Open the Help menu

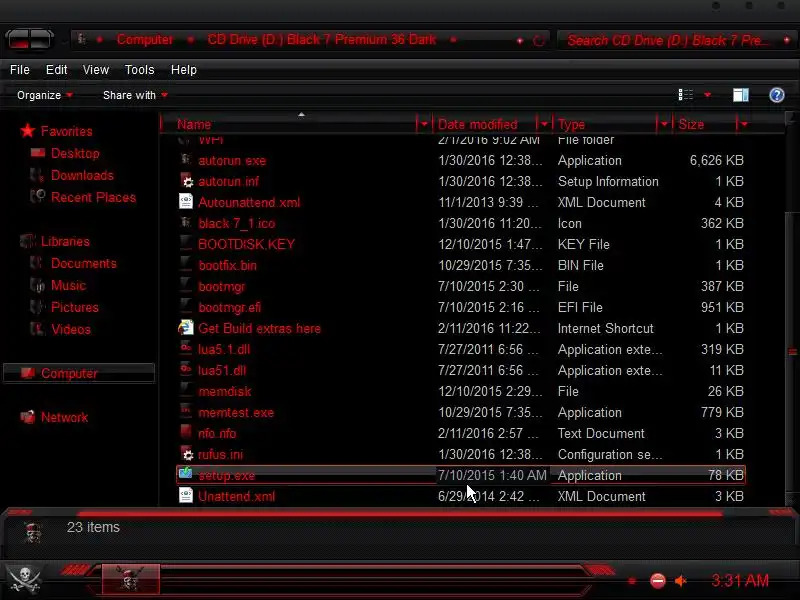(x=184, y=70)
